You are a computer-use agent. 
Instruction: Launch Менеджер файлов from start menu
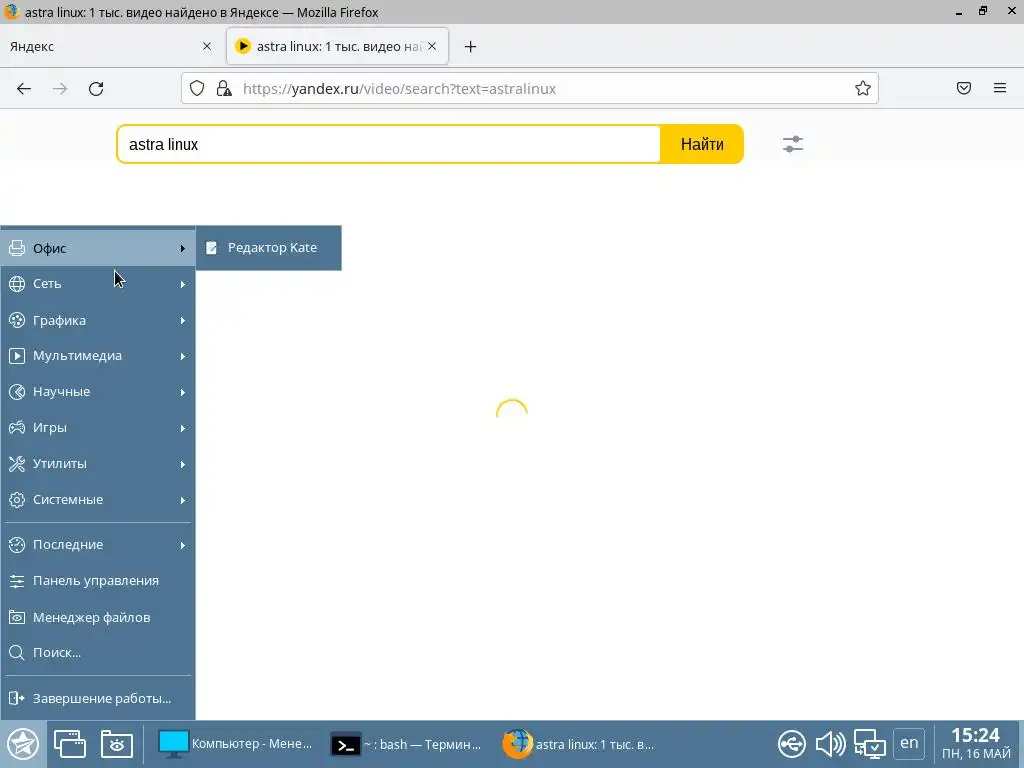tap(98, 617)
